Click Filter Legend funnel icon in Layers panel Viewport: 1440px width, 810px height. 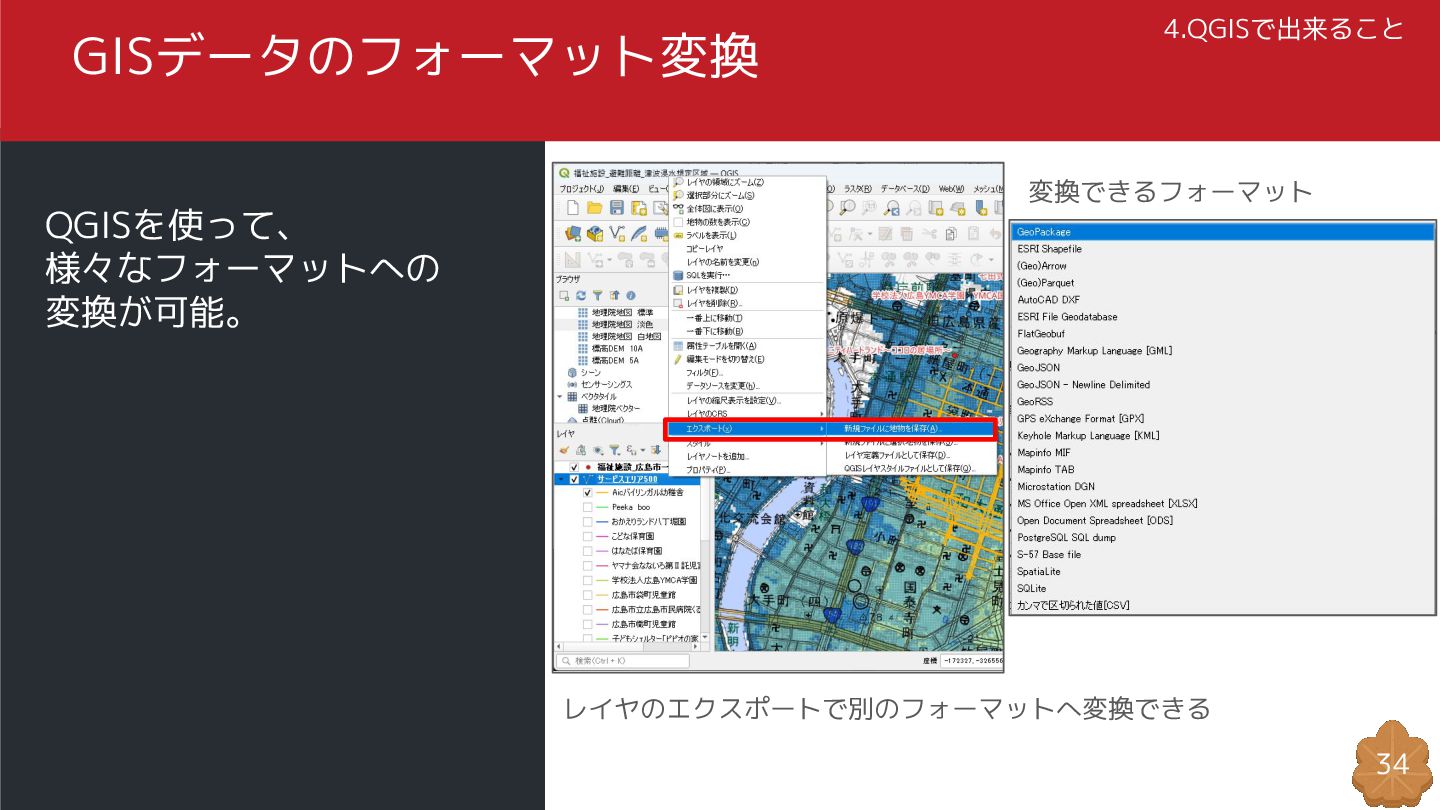click(x=615, y=450)
